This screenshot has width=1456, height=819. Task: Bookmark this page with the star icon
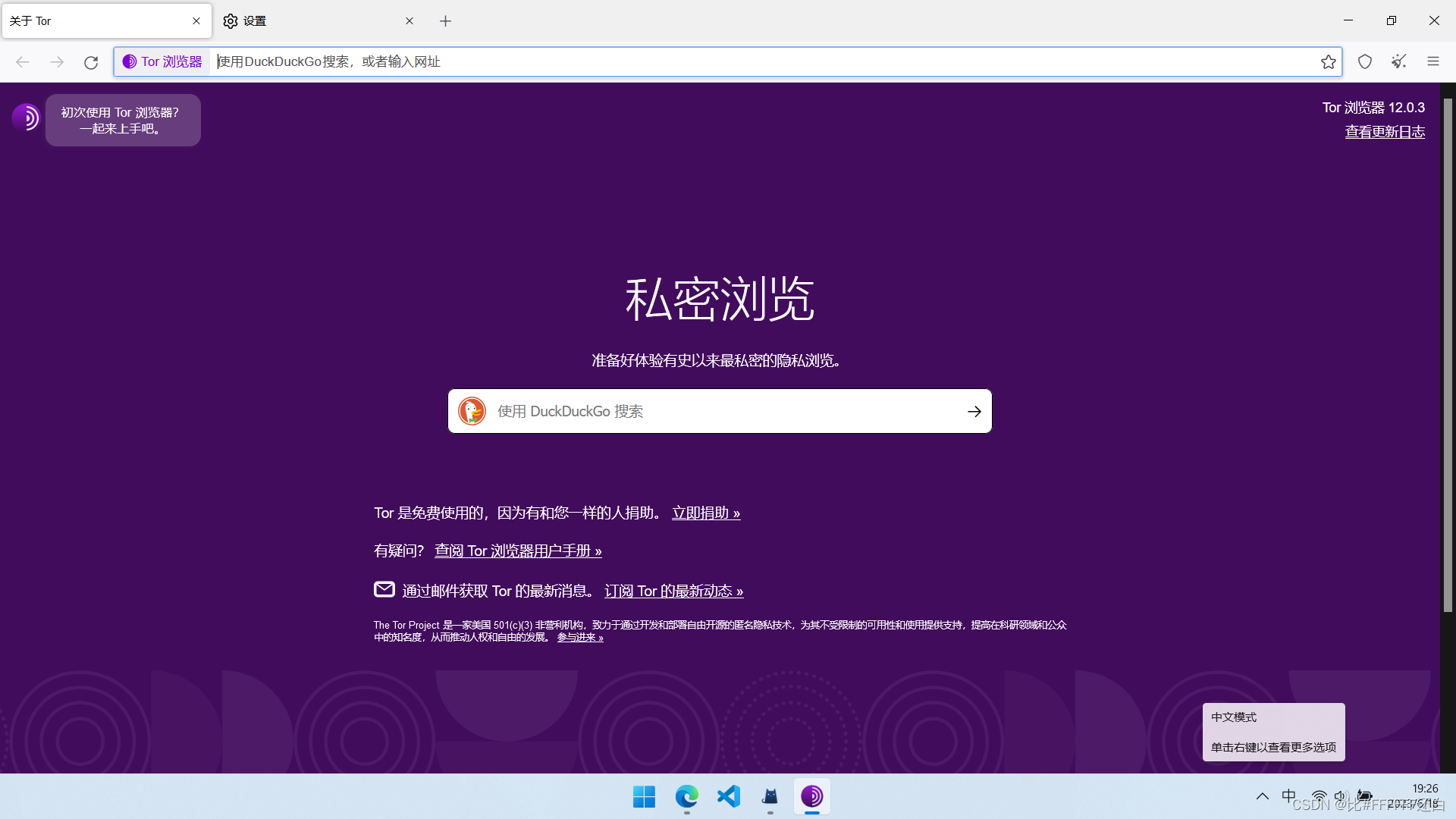click(1328, 61)
